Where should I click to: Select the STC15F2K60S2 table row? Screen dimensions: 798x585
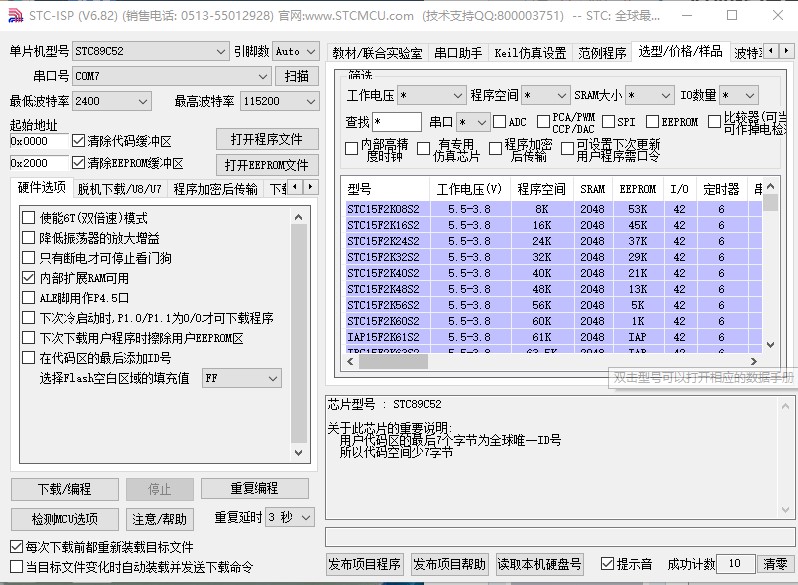tap(554, 321)
